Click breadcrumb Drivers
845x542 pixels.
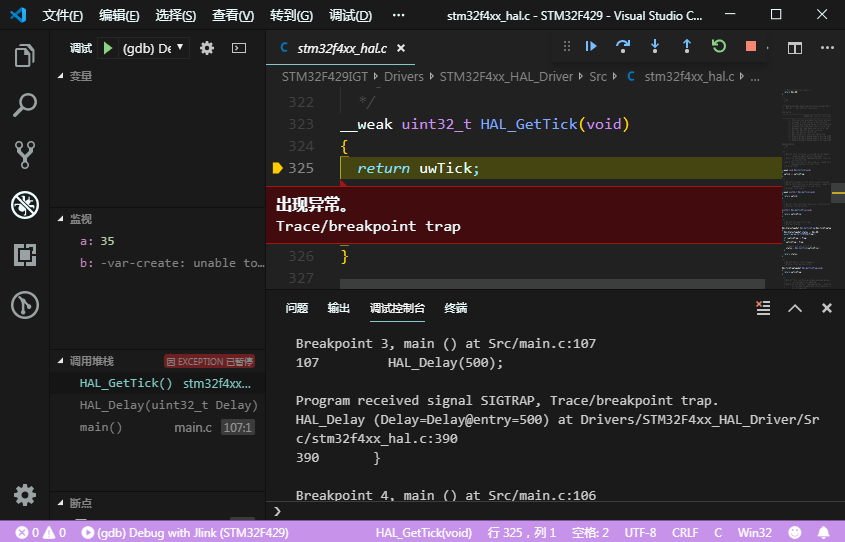404,77
